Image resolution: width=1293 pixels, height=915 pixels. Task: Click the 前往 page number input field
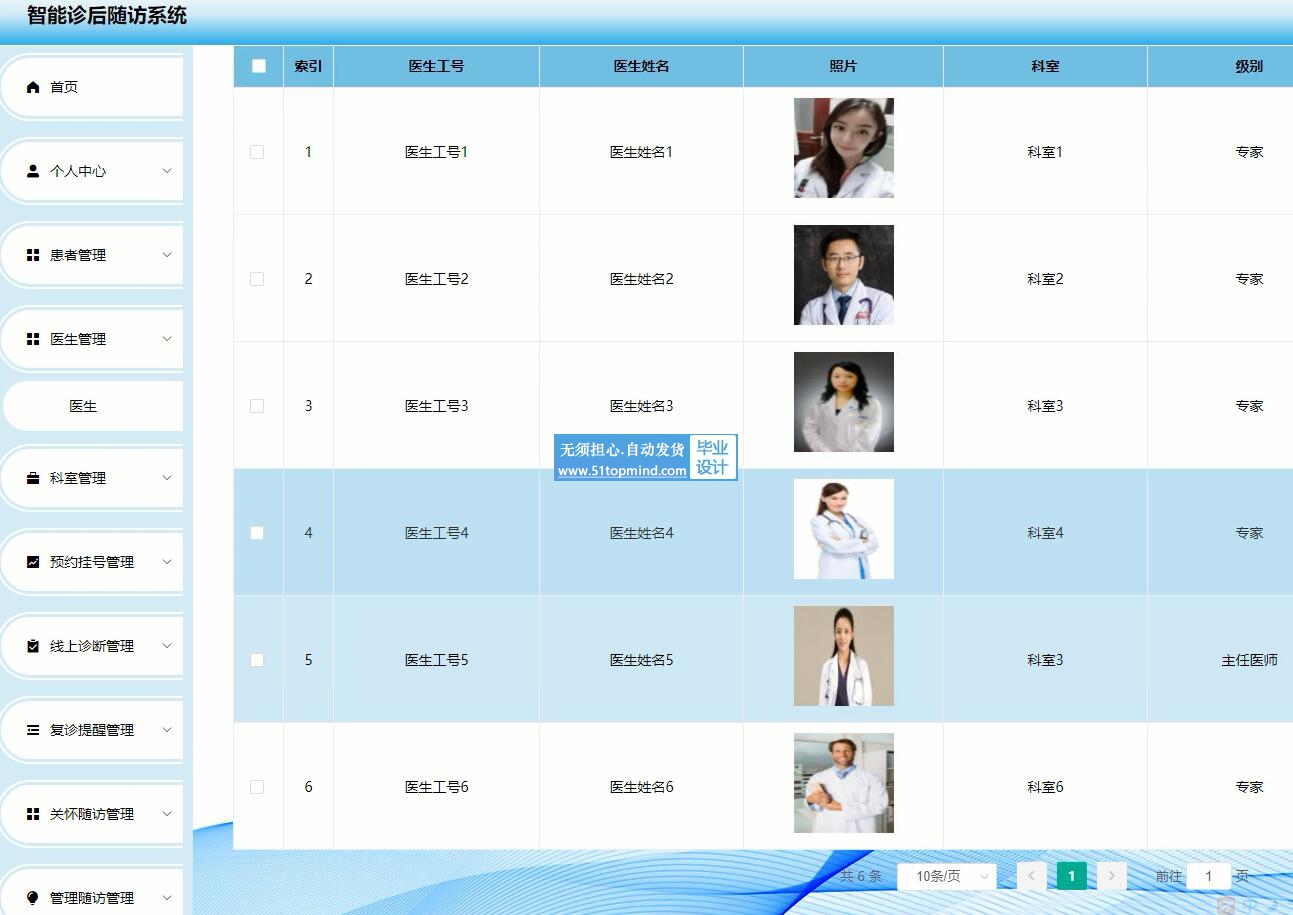pyautogui.click(x=1208, y=876)
